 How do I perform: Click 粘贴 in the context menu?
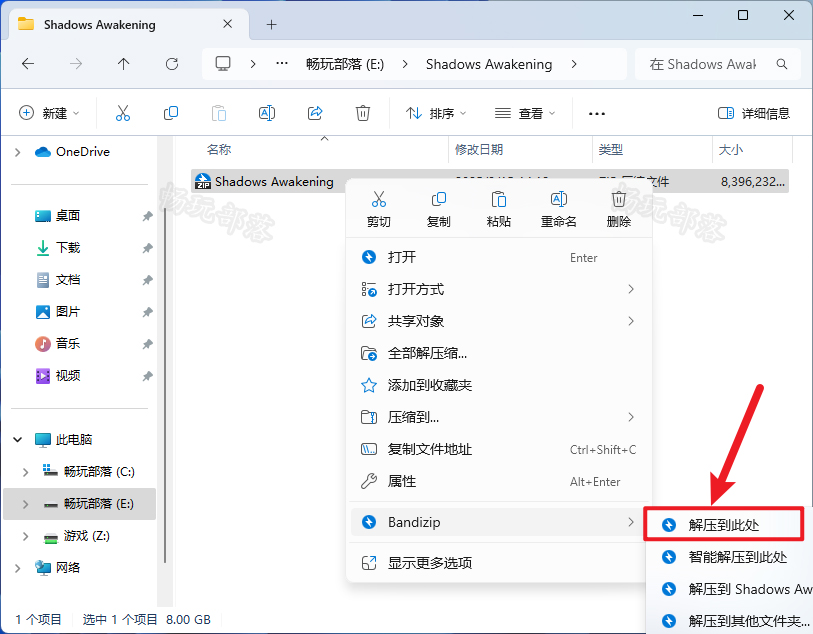tap(499, 209)
